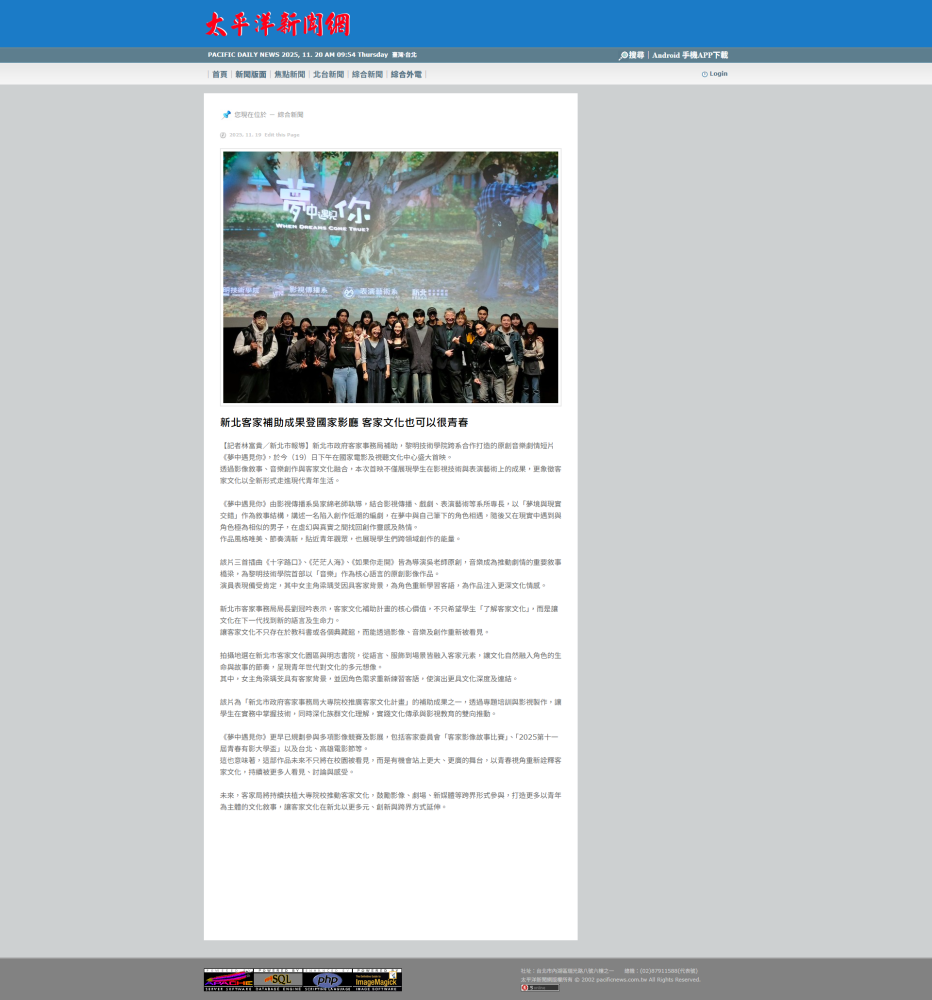The width and height of the screenshot is (932, 1000).
Task: Click the pushpin breadcrumb icon
Action: 226,115
